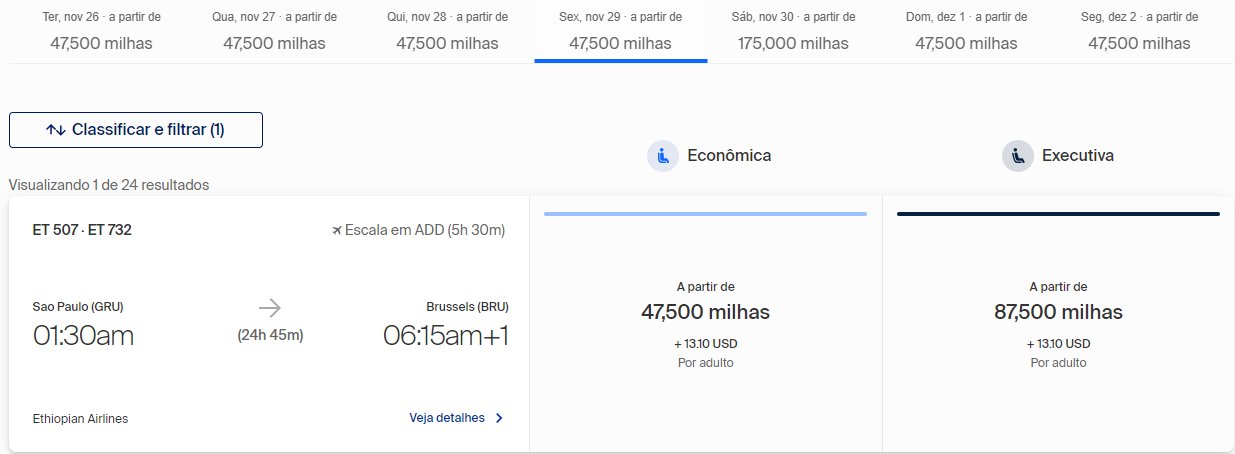Image resolution: width=1235 pixels, height=454 pixels.
Task: Select the Executiva 87,500 milhas fare
Action: coord(1058,323)
